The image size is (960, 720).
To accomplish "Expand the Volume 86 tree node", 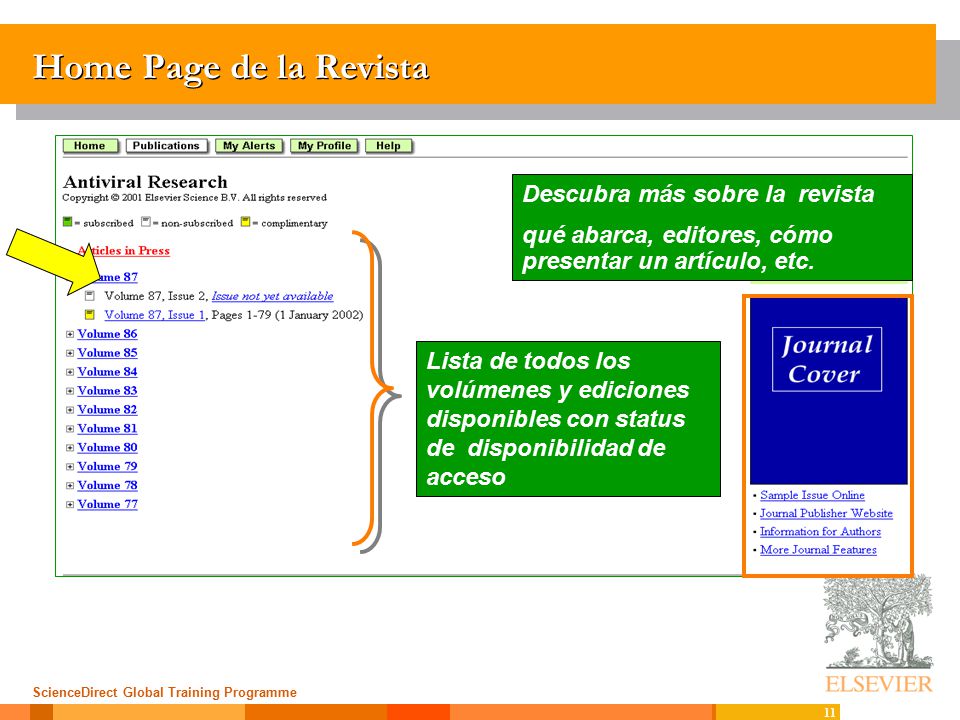I will coord(70,334).
